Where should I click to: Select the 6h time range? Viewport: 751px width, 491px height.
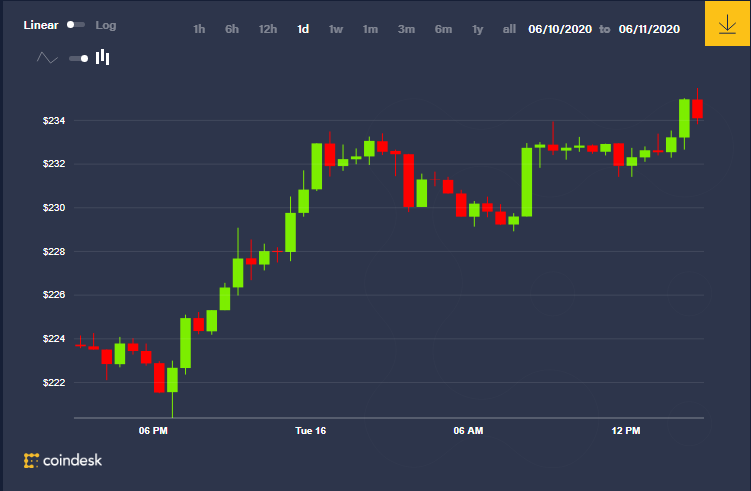(232, 29)
